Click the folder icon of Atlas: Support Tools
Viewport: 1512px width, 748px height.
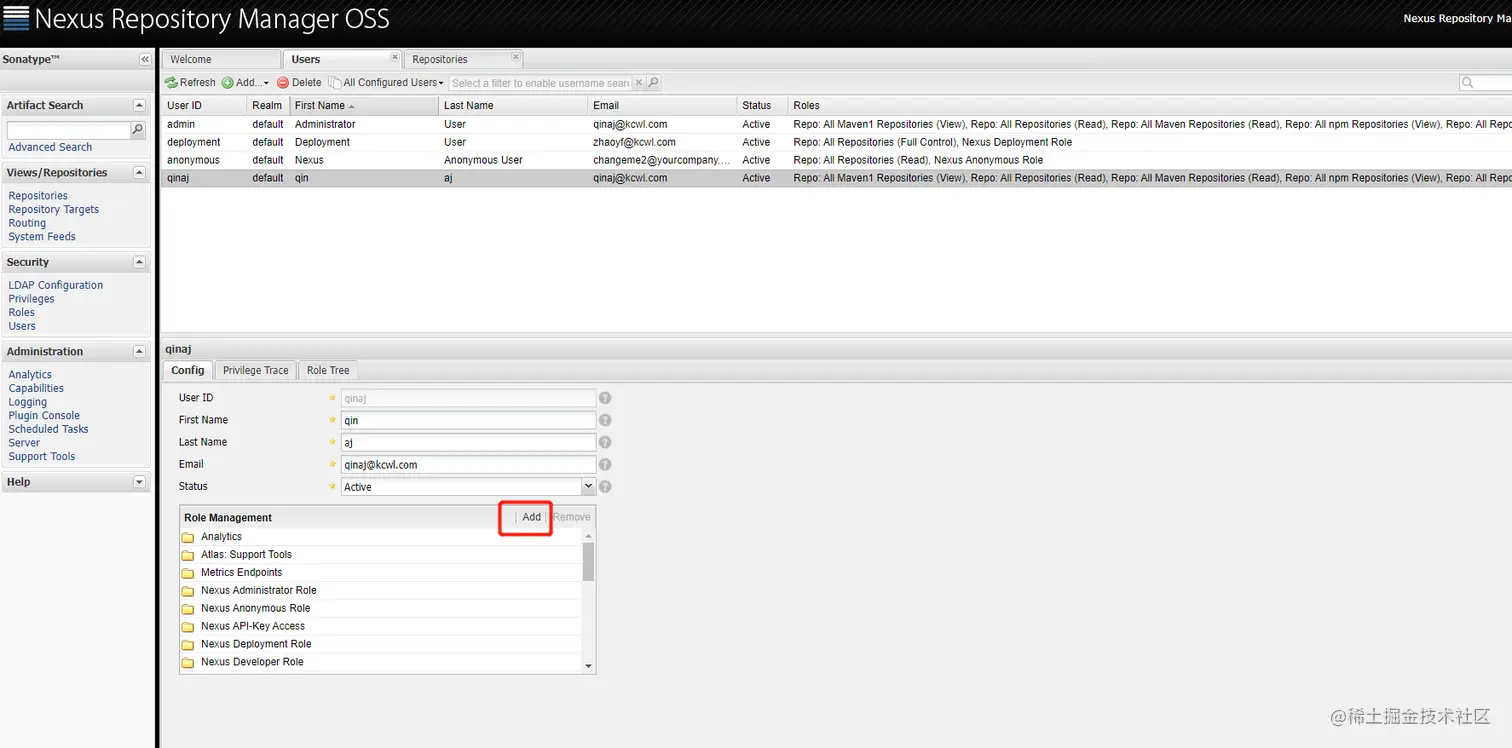187,555
